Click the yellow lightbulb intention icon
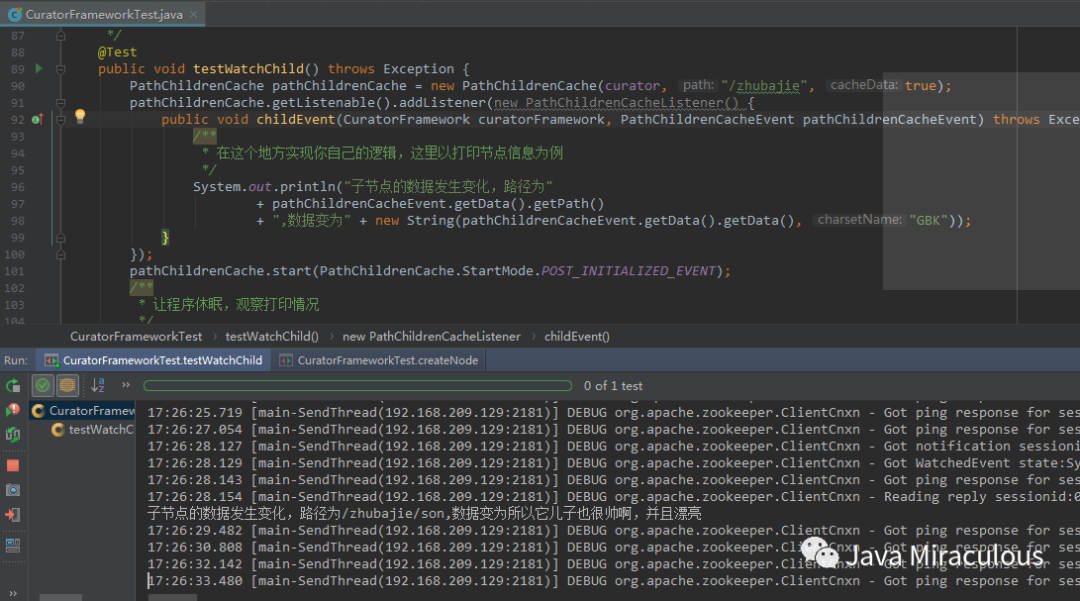 pyautogui.click(x=80, y=116)
